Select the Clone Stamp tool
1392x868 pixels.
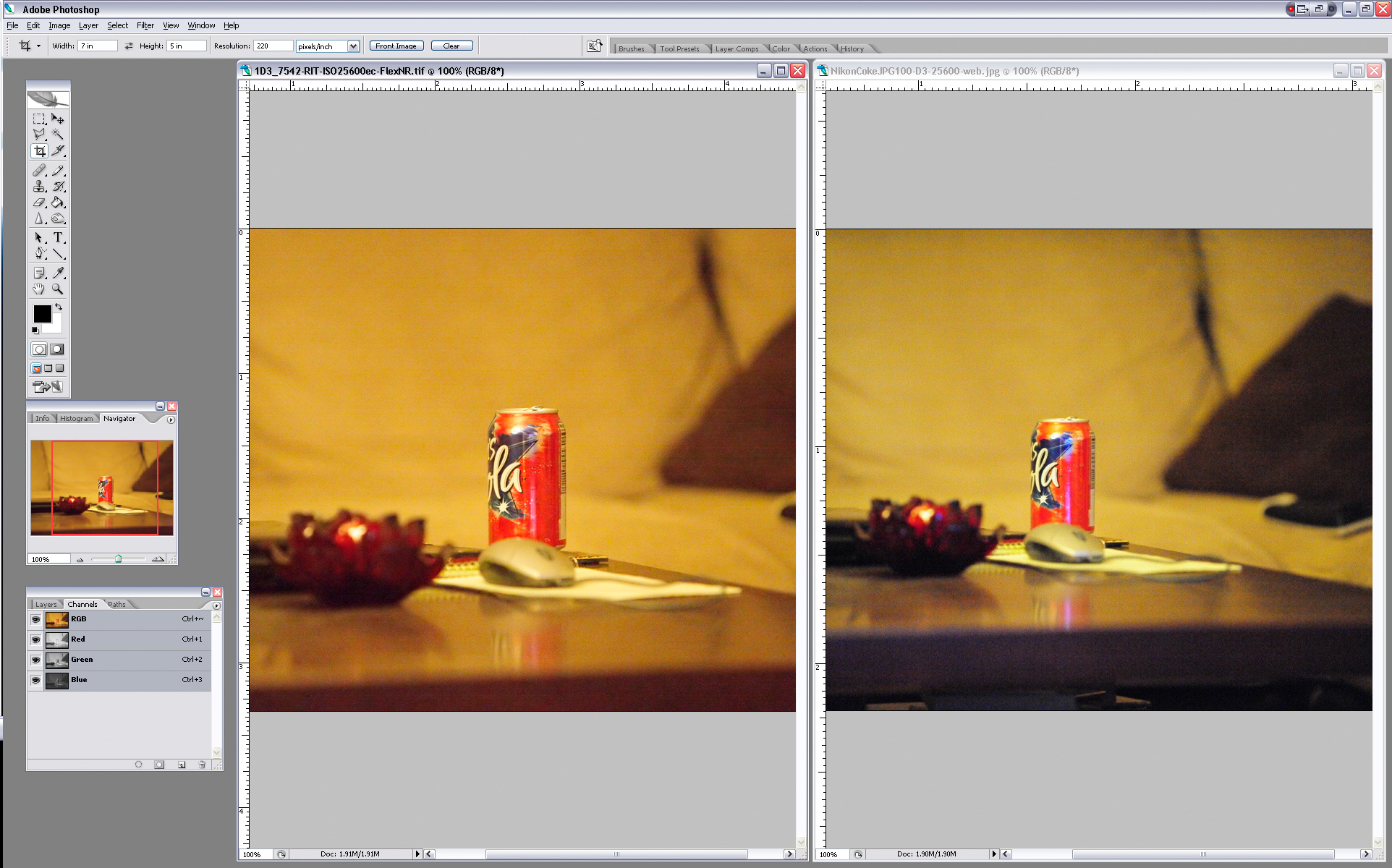point(39,186)
